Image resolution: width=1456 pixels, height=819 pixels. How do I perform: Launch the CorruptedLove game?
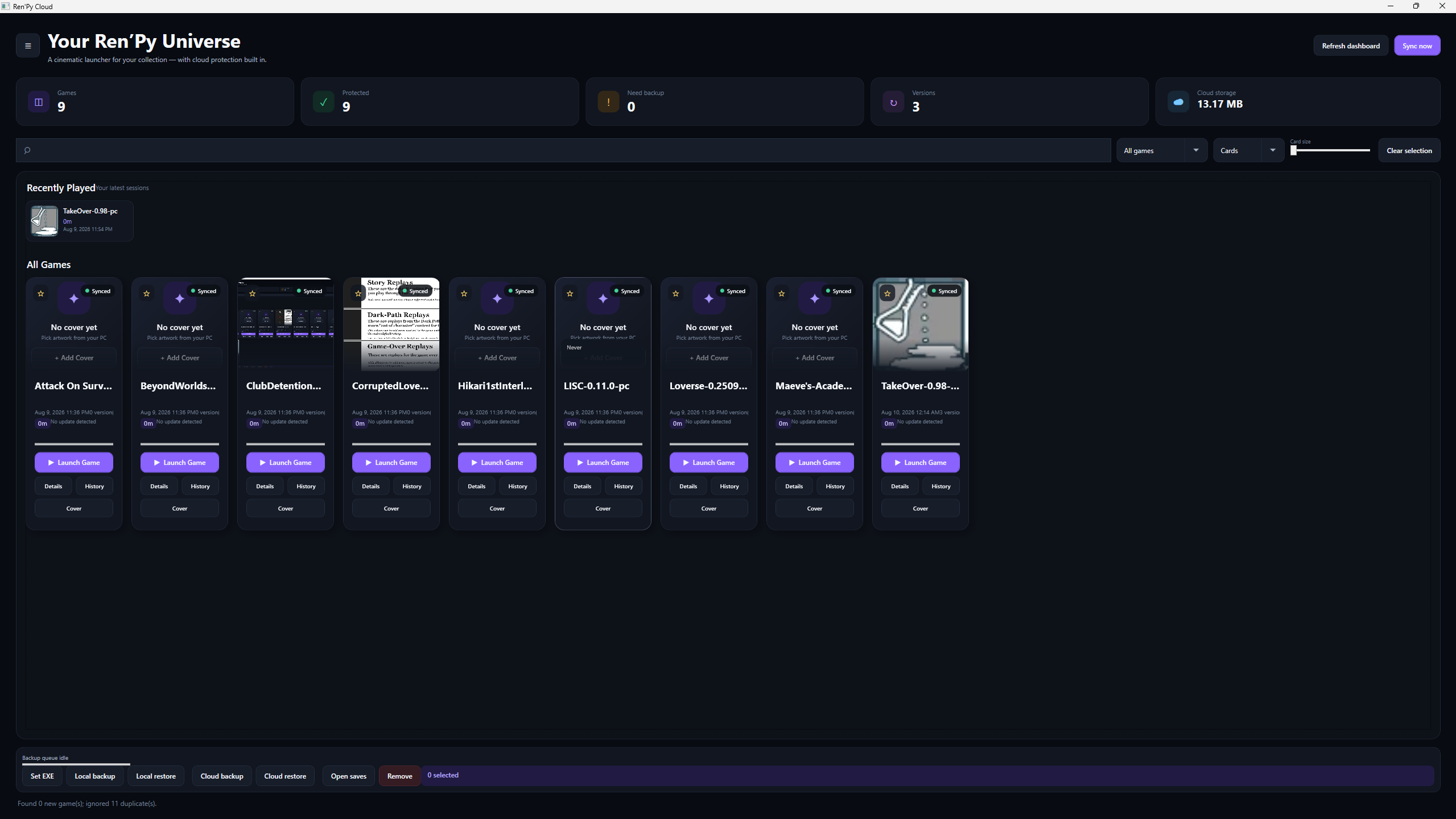(391, 463)
